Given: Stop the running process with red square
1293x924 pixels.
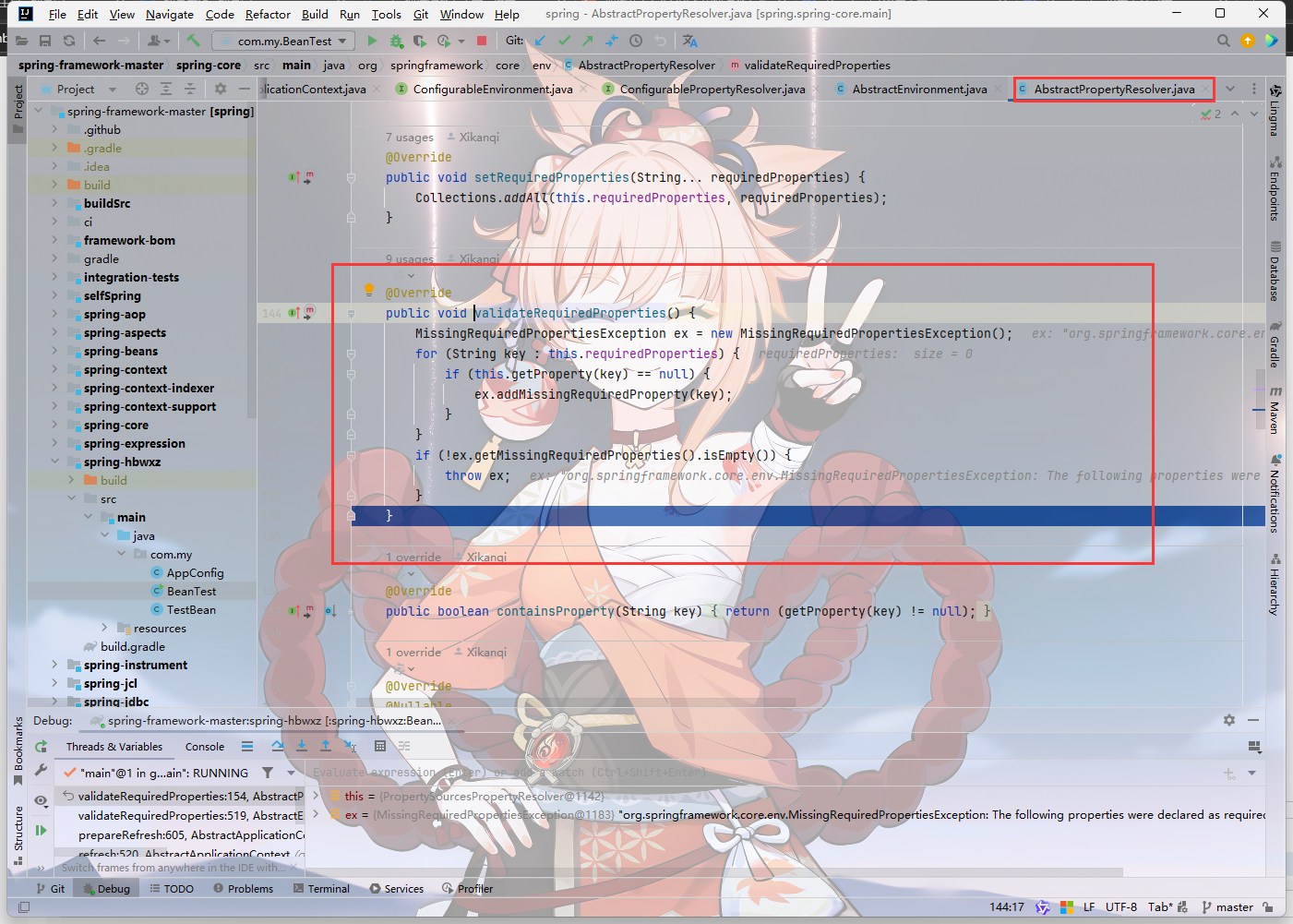Looking at the screenshot, I should (482, 41).
